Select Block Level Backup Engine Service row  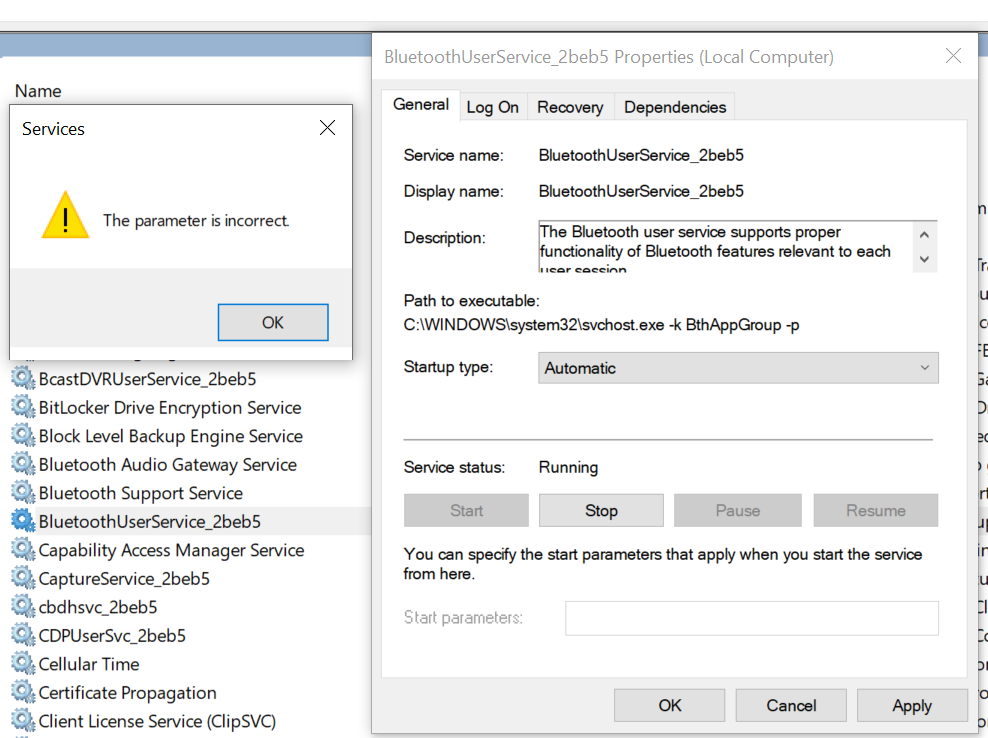point(171,435)
